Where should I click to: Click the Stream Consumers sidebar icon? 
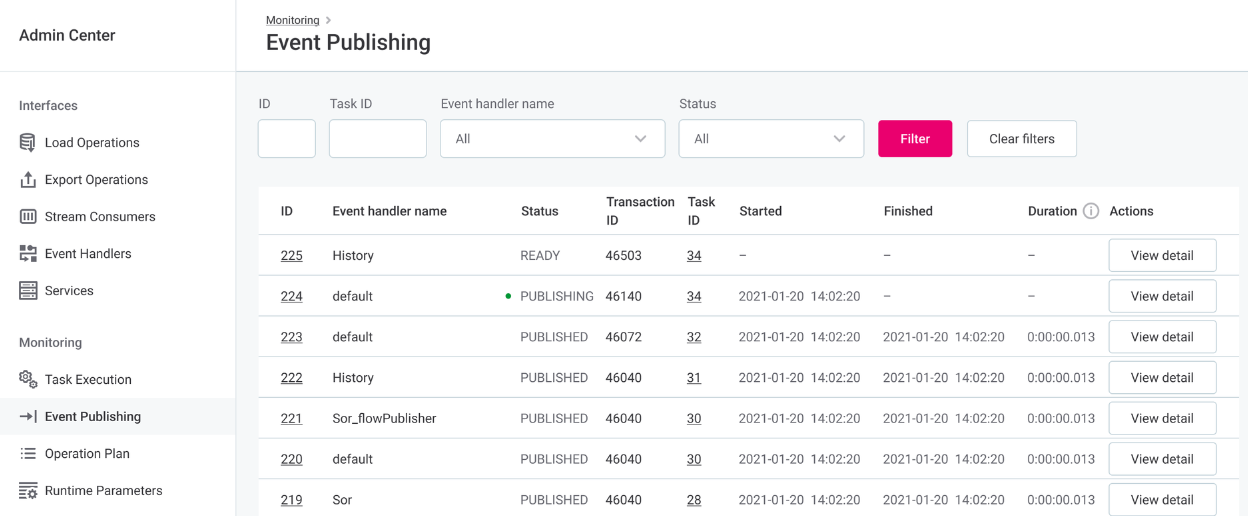[x=28, y=217]
